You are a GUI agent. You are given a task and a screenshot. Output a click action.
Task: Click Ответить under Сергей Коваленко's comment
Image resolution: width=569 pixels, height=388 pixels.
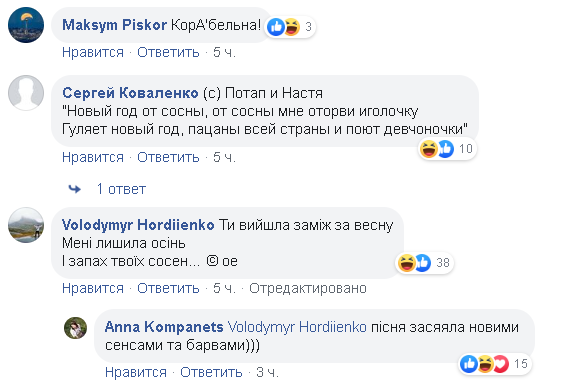coord(168,157)
